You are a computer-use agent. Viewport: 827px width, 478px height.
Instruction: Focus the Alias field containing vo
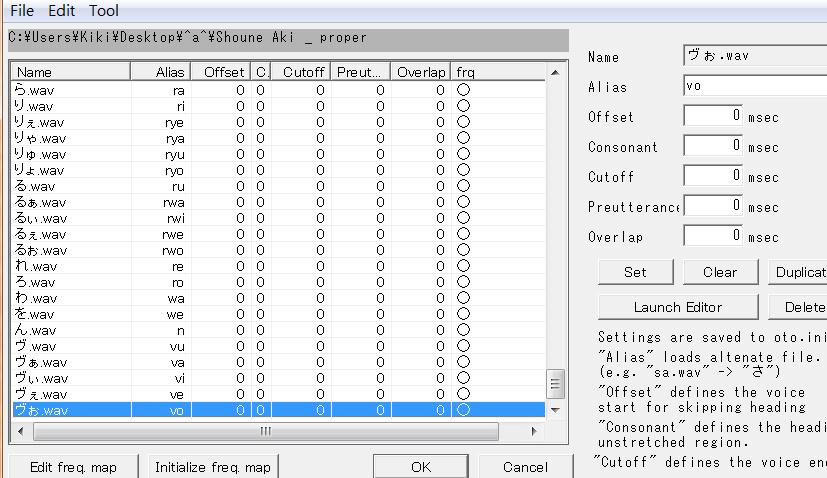click(755, 85)
